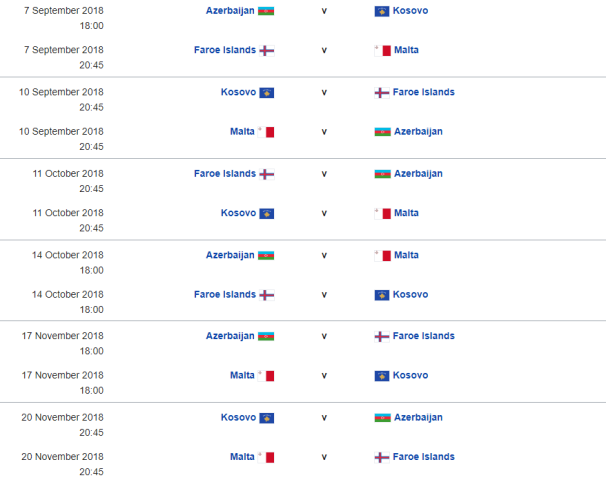Open Faroe Islands home link on 11 October
The height and width of the screenshot is (480, 606).
pos(225,173)
